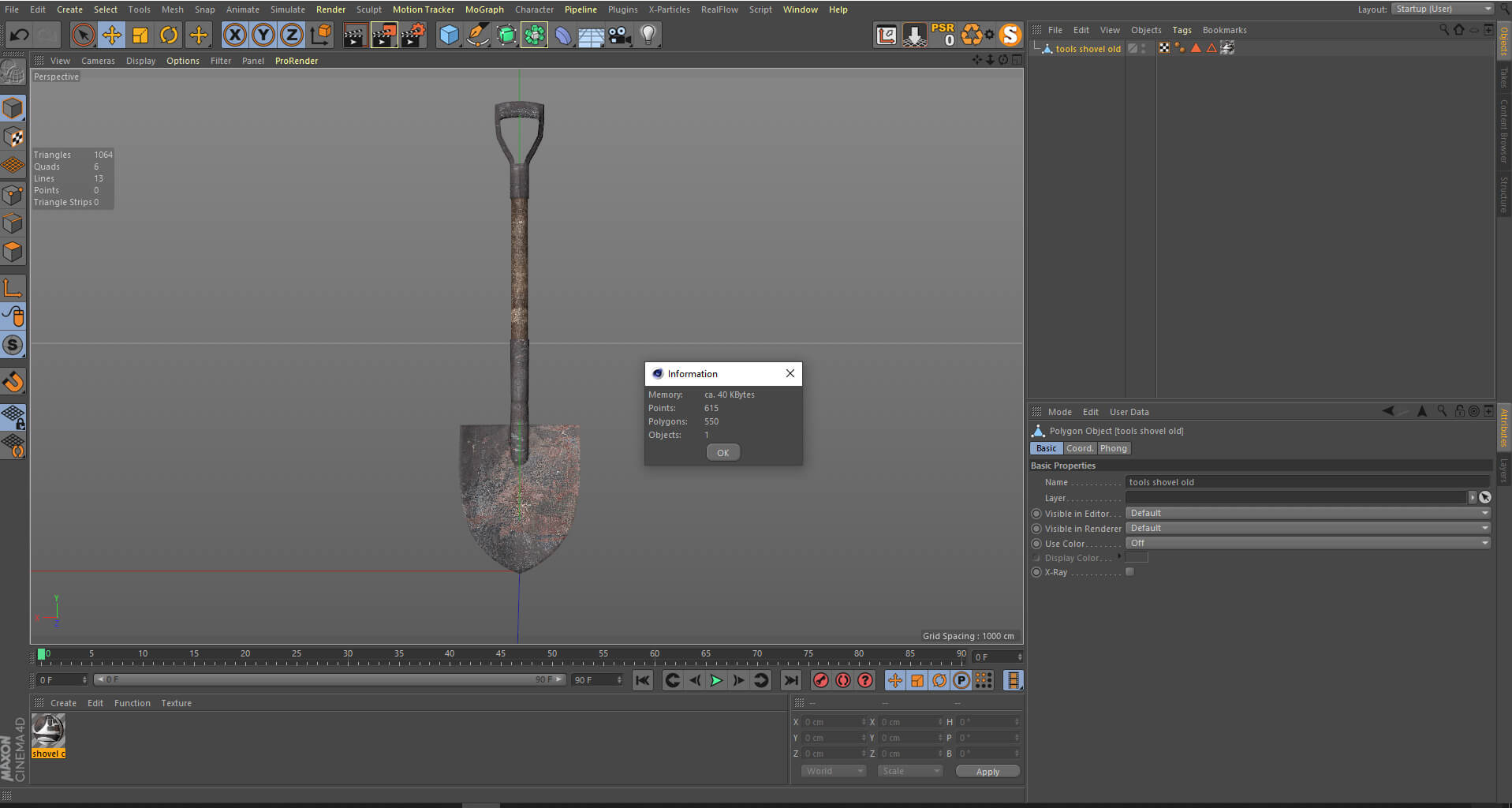
Task: Open the Scale mode dropdown
Action: (910, 771)
